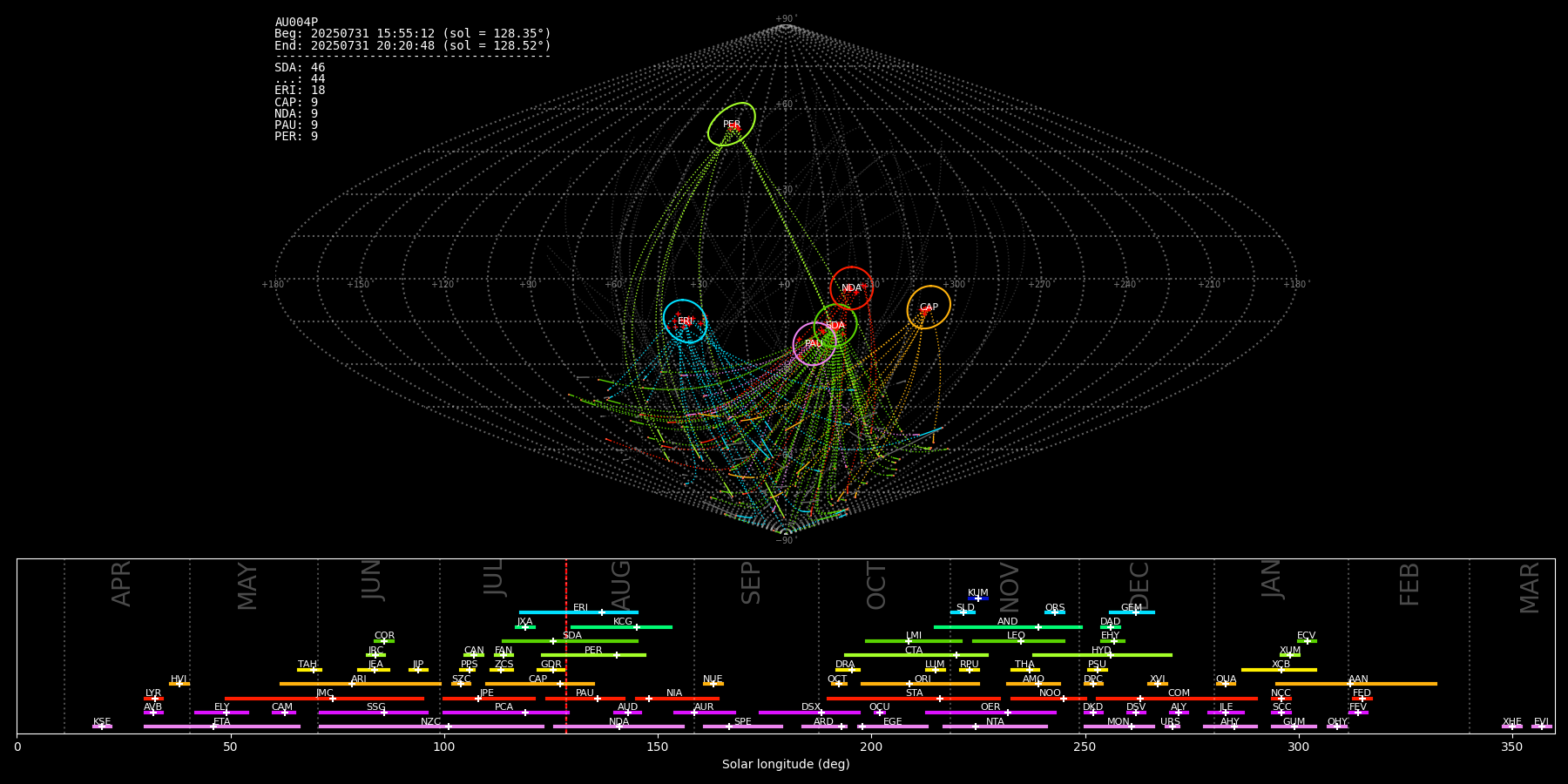The image size is (1568, 784).
Task: Click the LYR shower bar in timeline
Action: [x=153, y=699]
